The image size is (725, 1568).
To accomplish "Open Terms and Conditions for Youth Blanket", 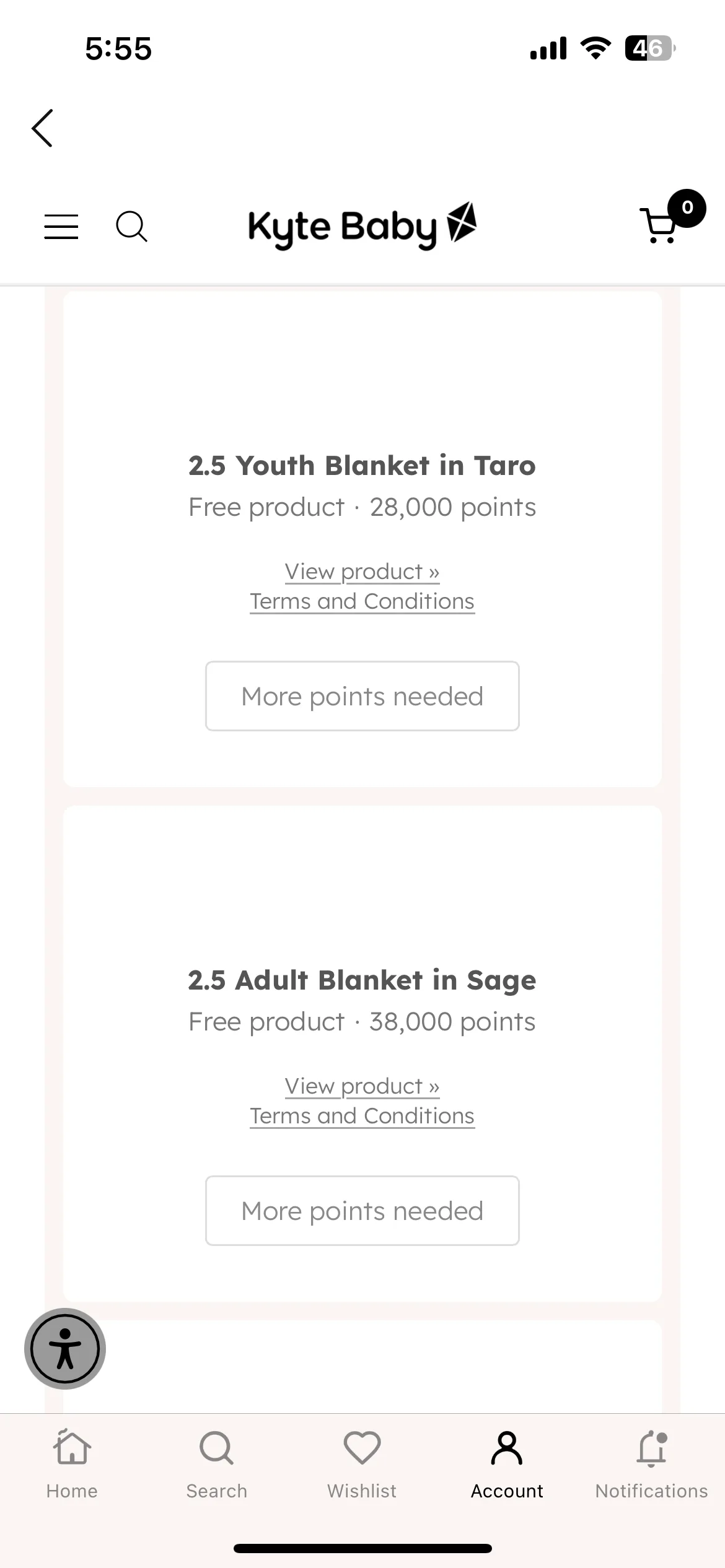I will [x=362, y=601].
